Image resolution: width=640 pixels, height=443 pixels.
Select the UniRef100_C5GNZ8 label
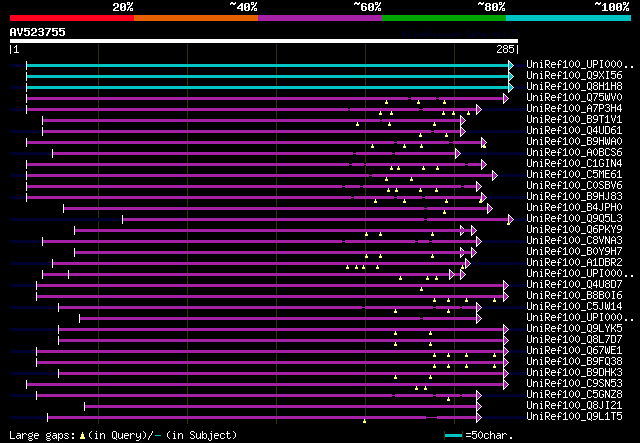click(574, 395)
